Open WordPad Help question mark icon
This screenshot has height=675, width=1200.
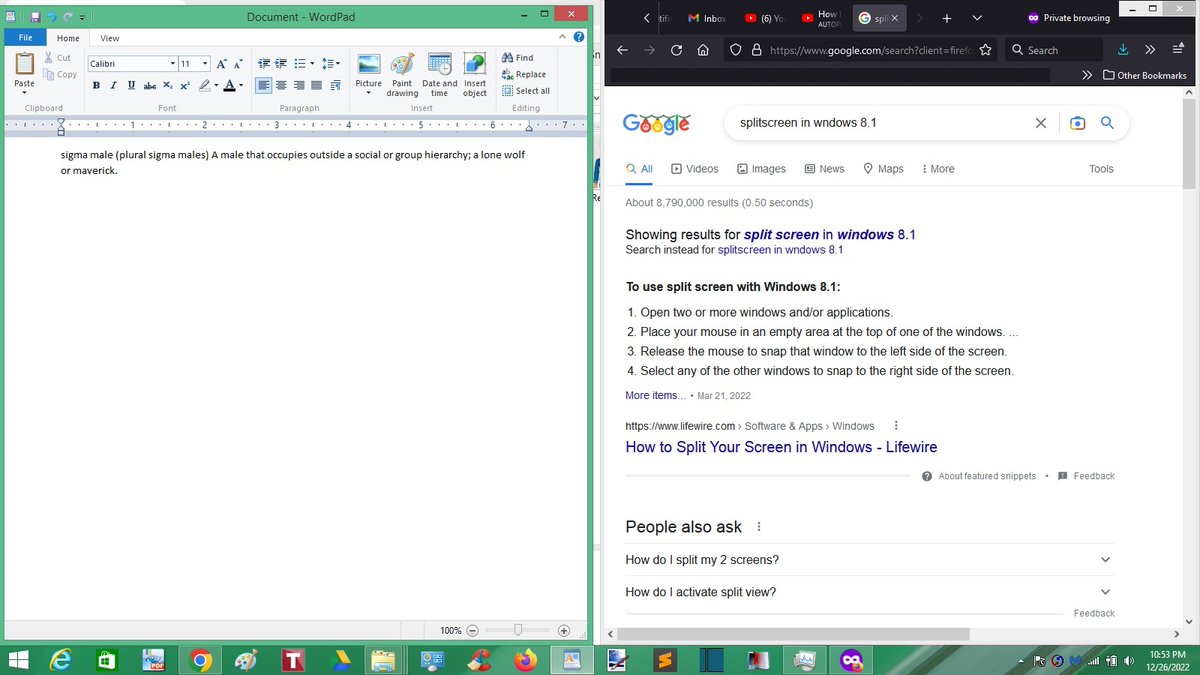578,37
